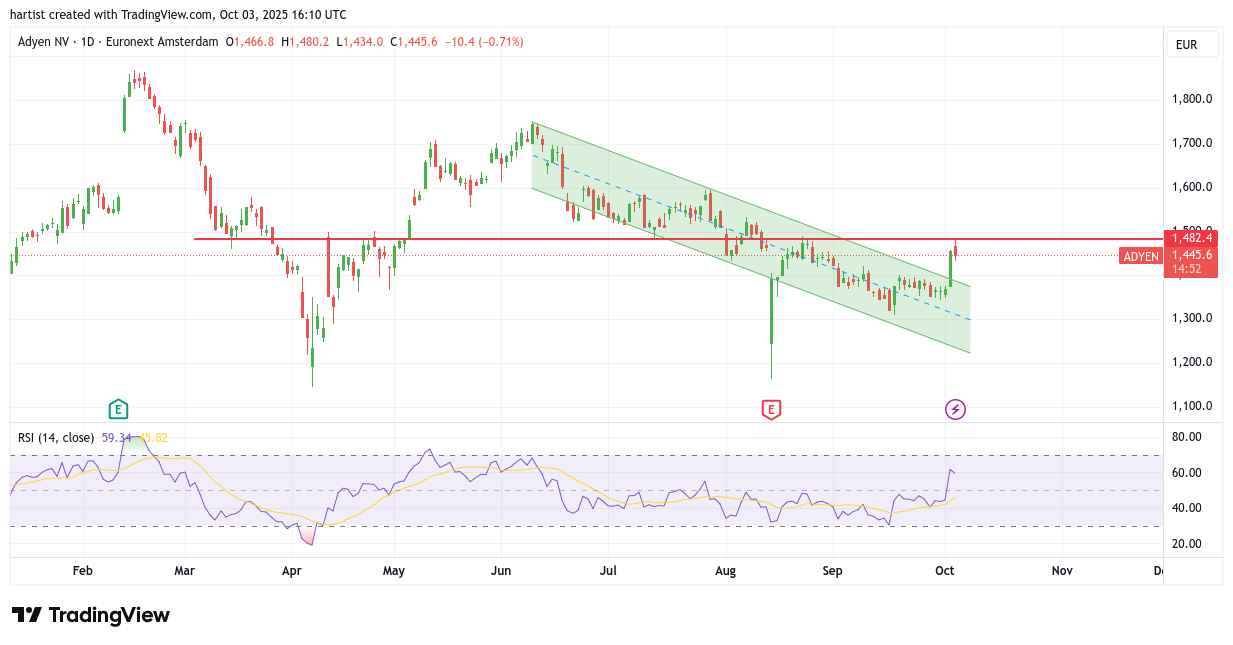Click the green earnings E marker in February
1233x645 pixels.
point(118,408)
